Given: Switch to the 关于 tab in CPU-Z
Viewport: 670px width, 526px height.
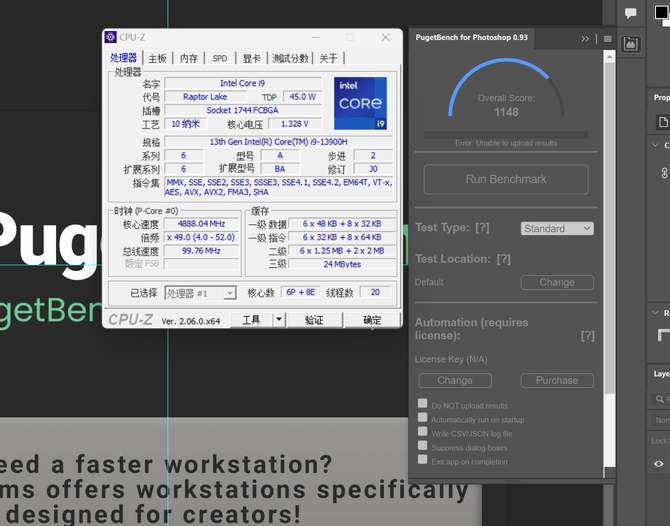Looking at the screenshot, I should point(328,59).
